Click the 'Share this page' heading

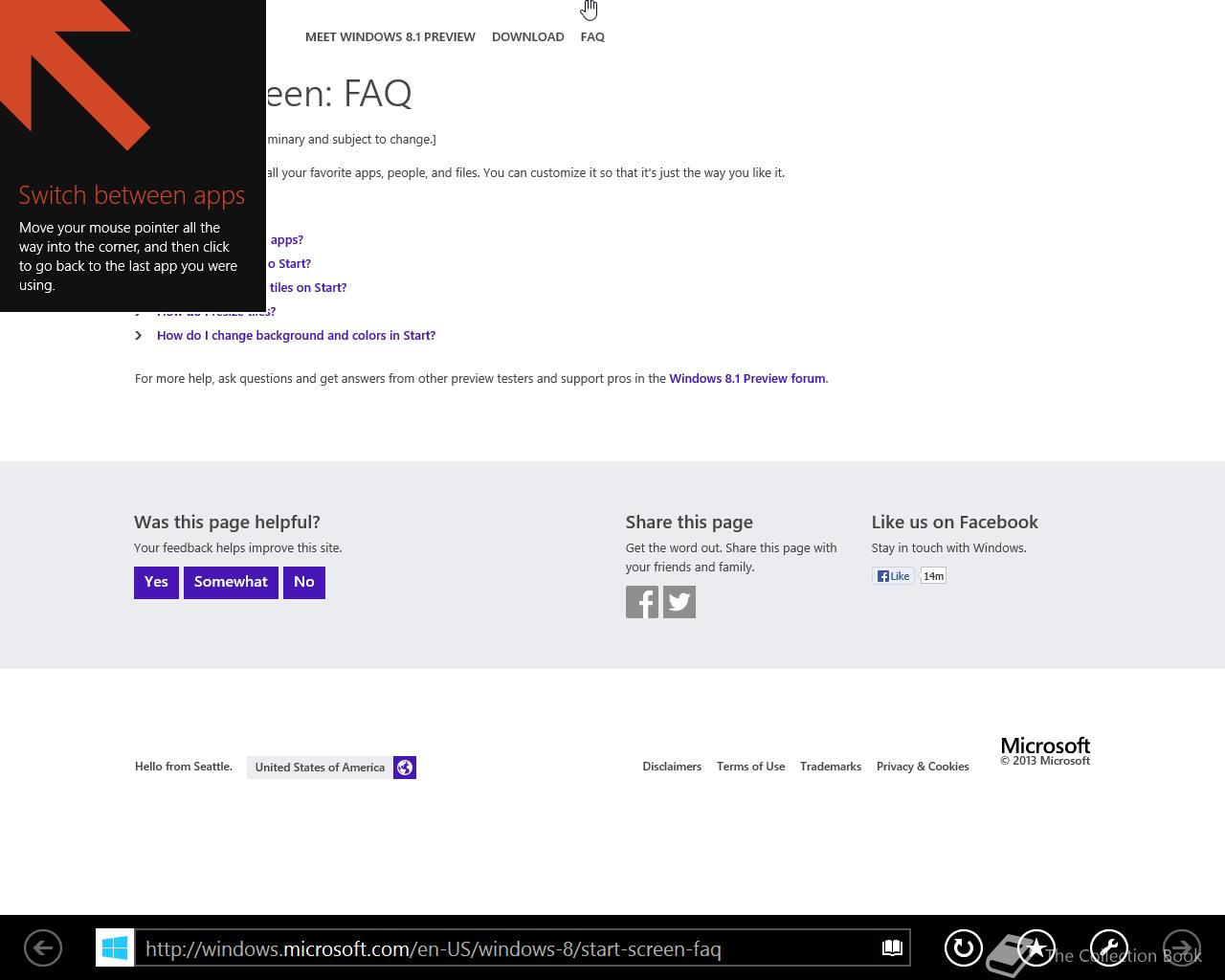pyautogui.click(x=689, y=522)
